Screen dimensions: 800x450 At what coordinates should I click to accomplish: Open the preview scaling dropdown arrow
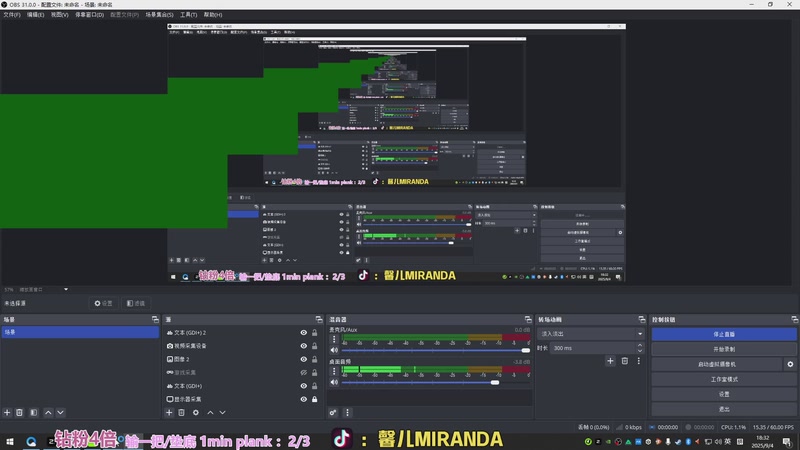click(x=66, y=289)
